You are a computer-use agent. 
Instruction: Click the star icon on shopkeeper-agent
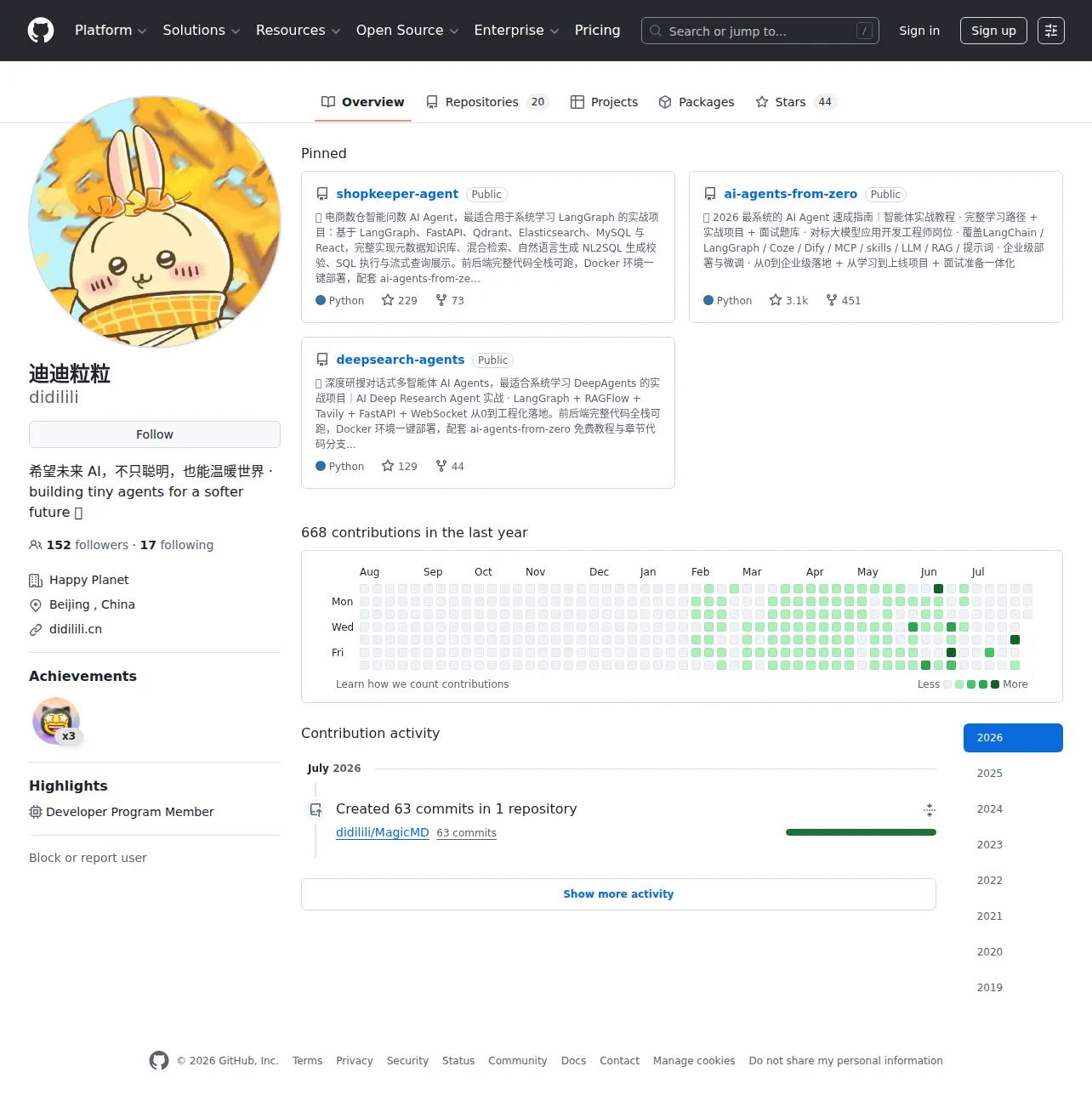coord(388,300)
